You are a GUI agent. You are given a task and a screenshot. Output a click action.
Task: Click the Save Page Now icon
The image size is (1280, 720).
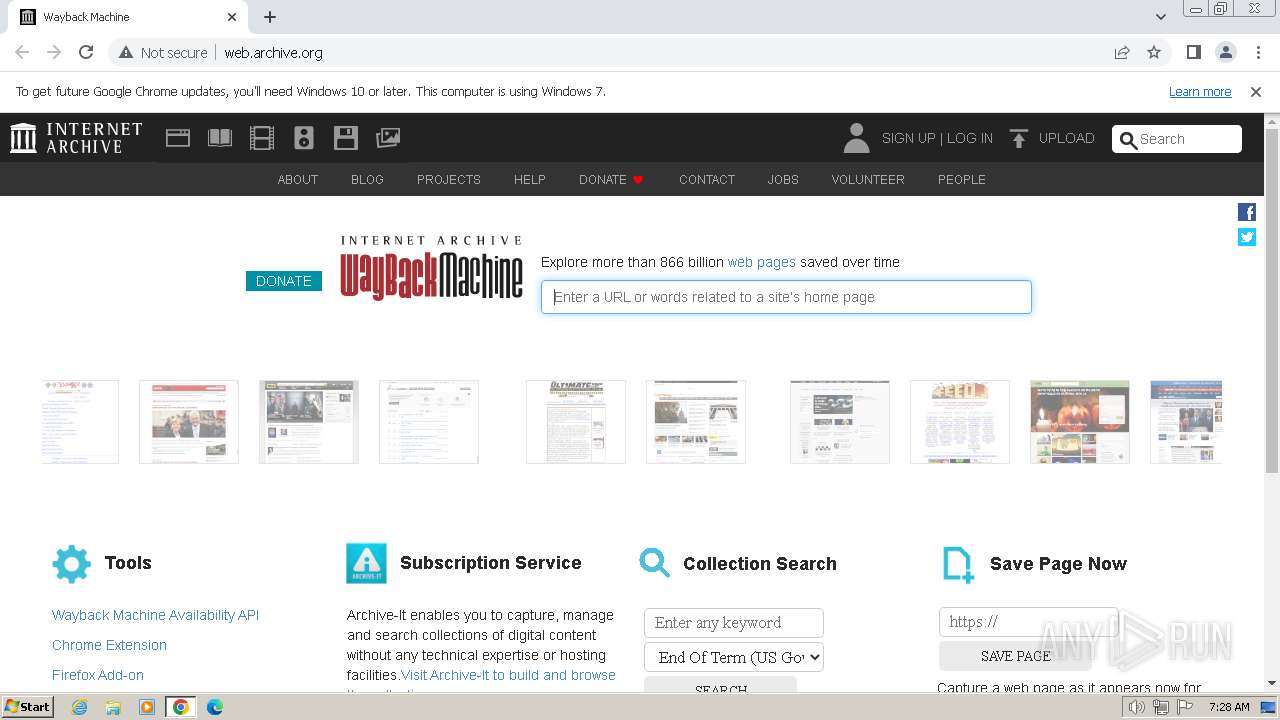coord(958,564)
